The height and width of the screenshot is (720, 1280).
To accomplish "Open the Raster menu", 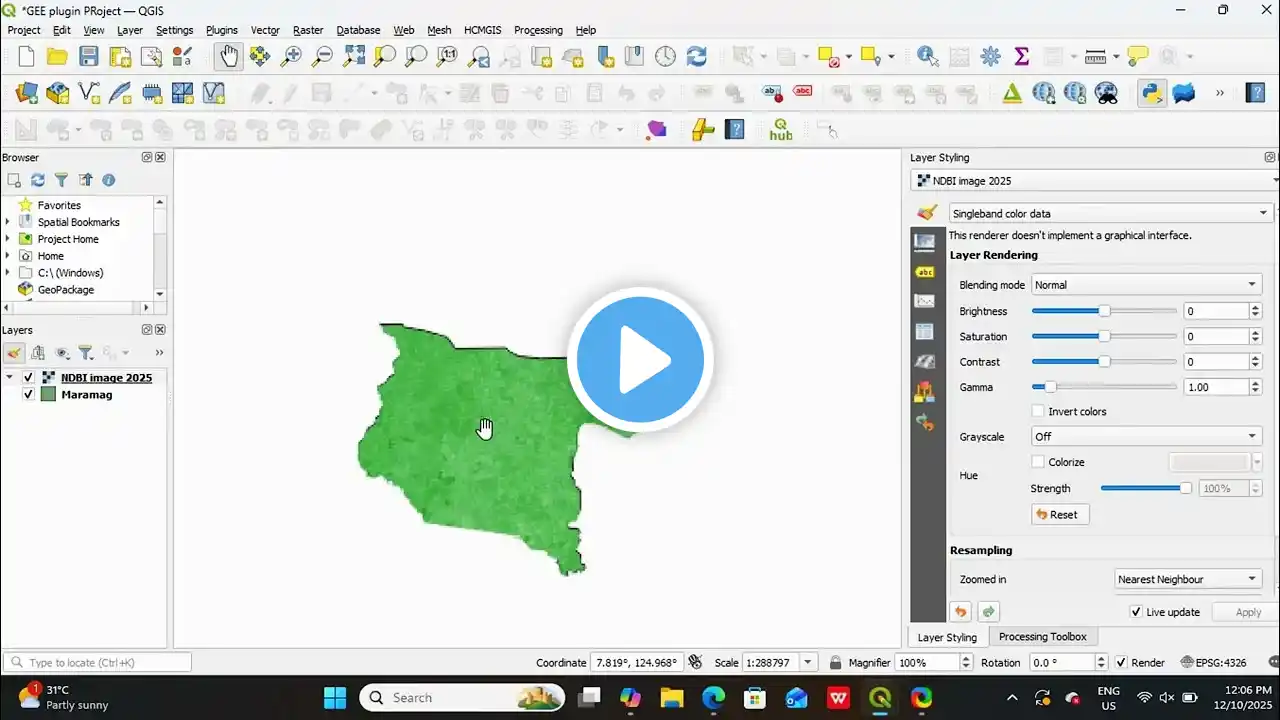I will [x=307, y=30].
